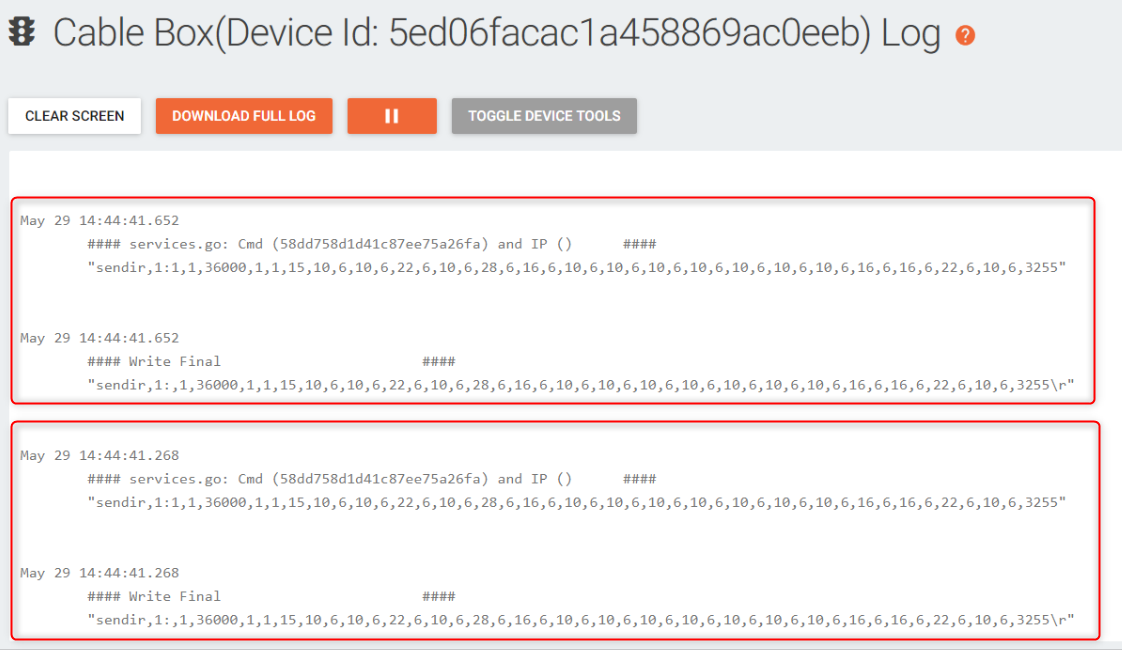The image size is (1122, 650).
Task: Select the first 14:44:41.268 timestamp
Action: (x=100, y=456)
